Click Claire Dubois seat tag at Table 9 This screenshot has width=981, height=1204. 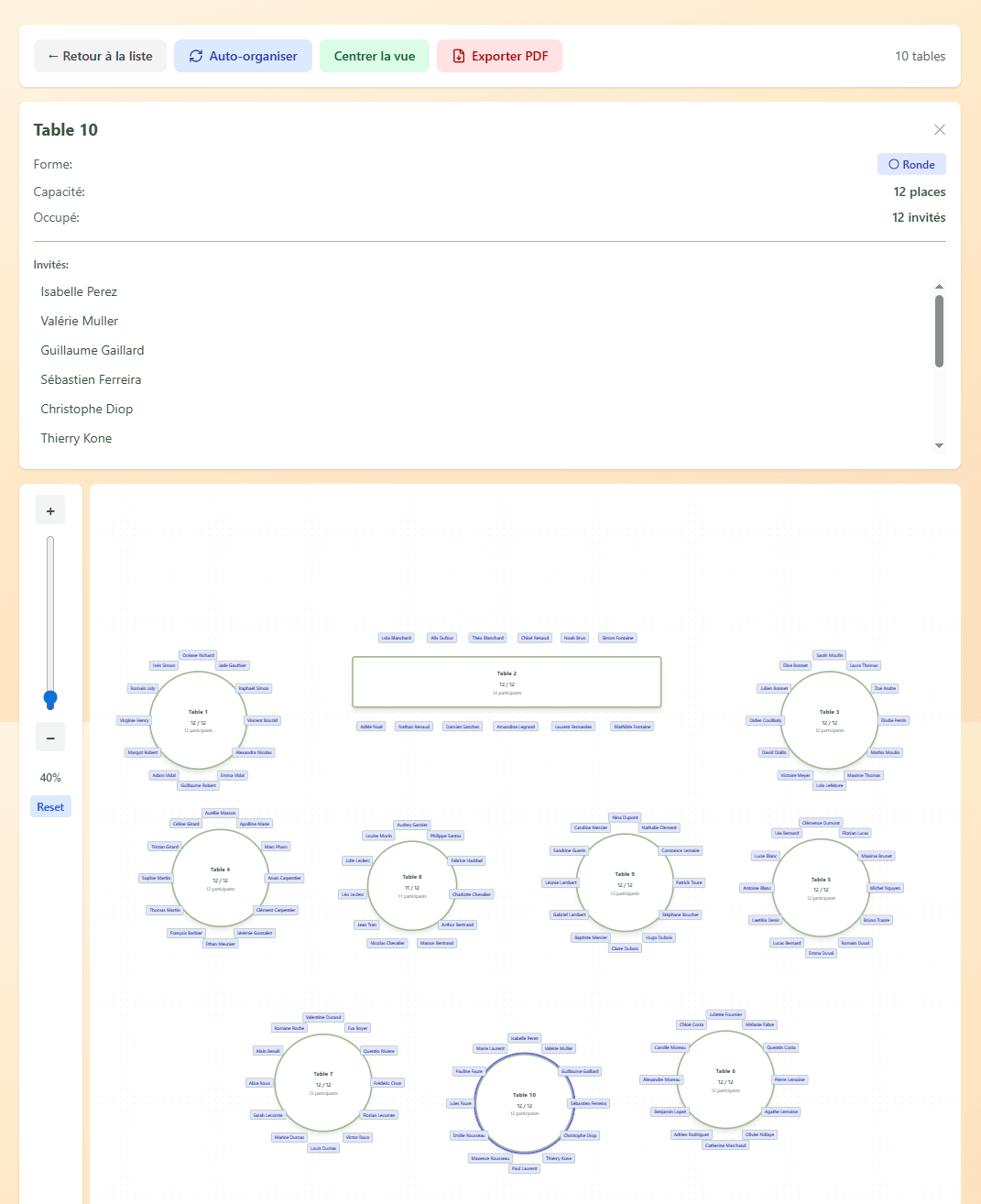click(x=625, y=948)
